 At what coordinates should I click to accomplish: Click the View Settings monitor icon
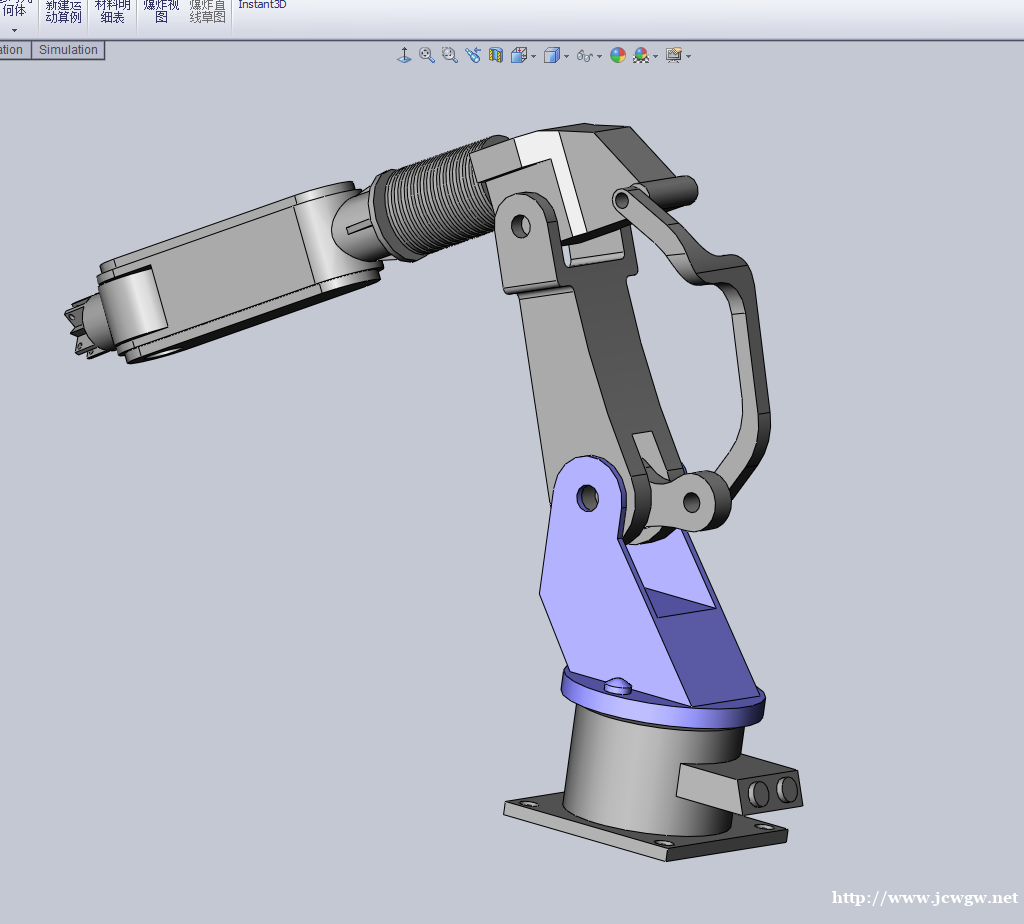click(x=674, y=55)
